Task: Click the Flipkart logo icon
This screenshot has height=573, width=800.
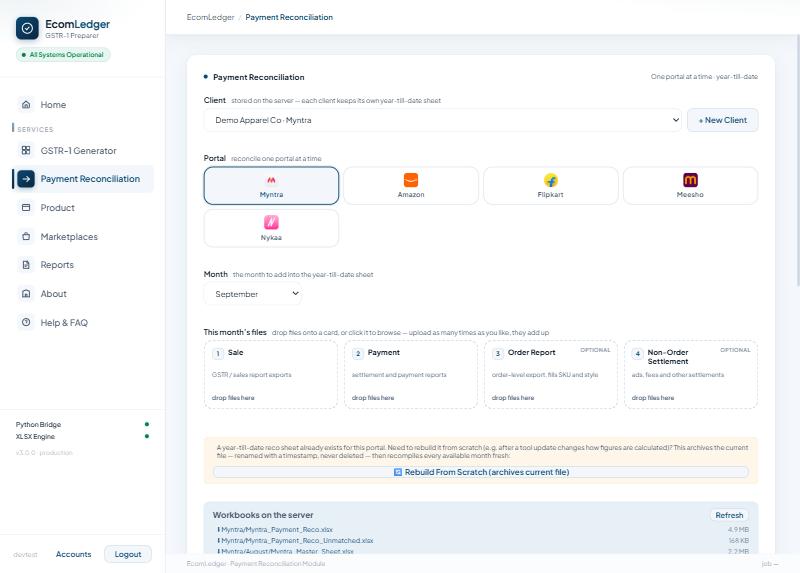Action: 551,180
